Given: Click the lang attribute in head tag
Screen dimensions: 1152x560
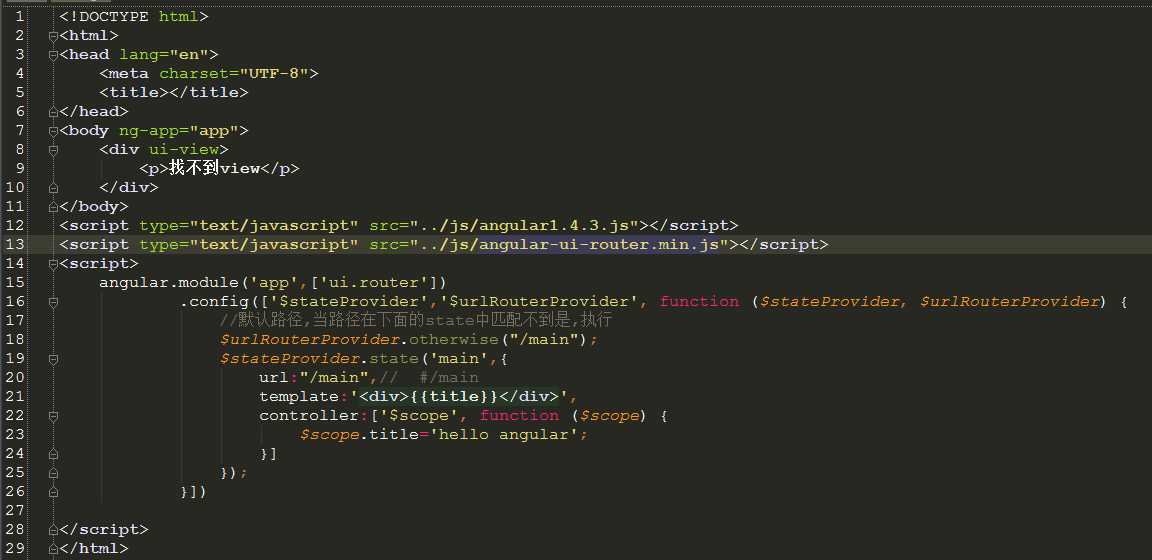Looking at the screenshot, I should click(x=139, y=54).
